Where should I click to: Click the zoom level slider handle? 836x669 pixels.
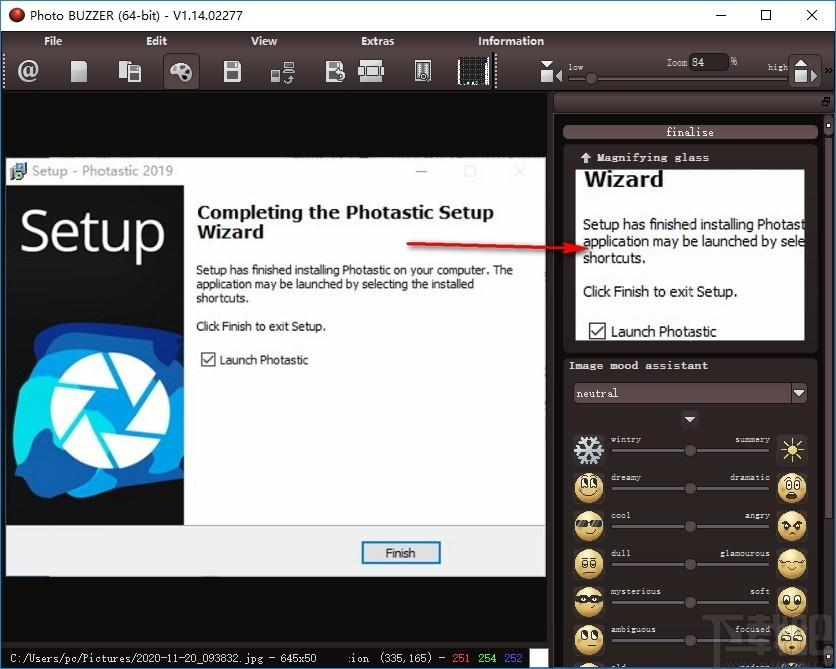591,79
